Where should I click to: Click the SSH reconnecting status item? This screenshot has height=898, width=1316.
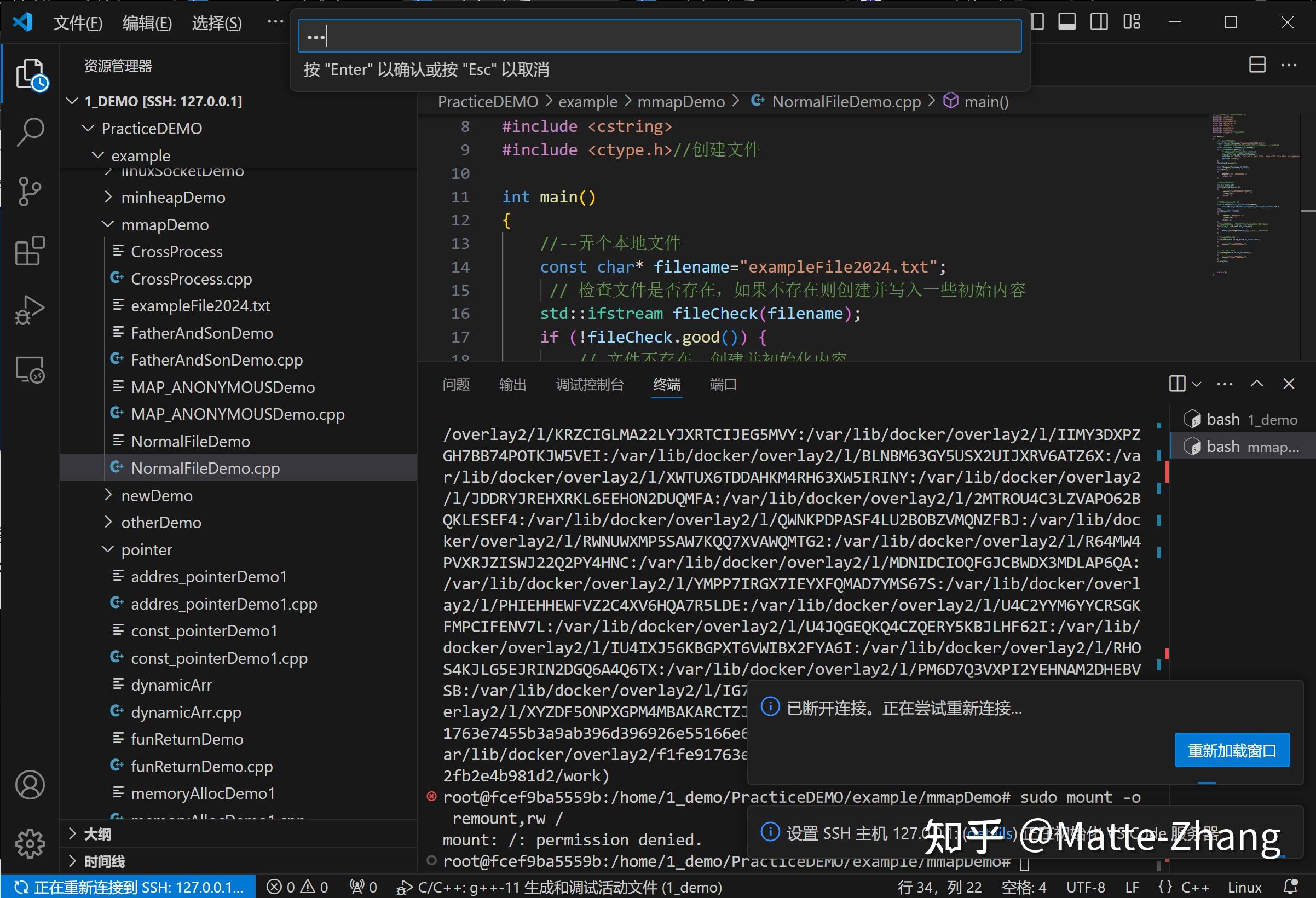click(x=129, y=887)
